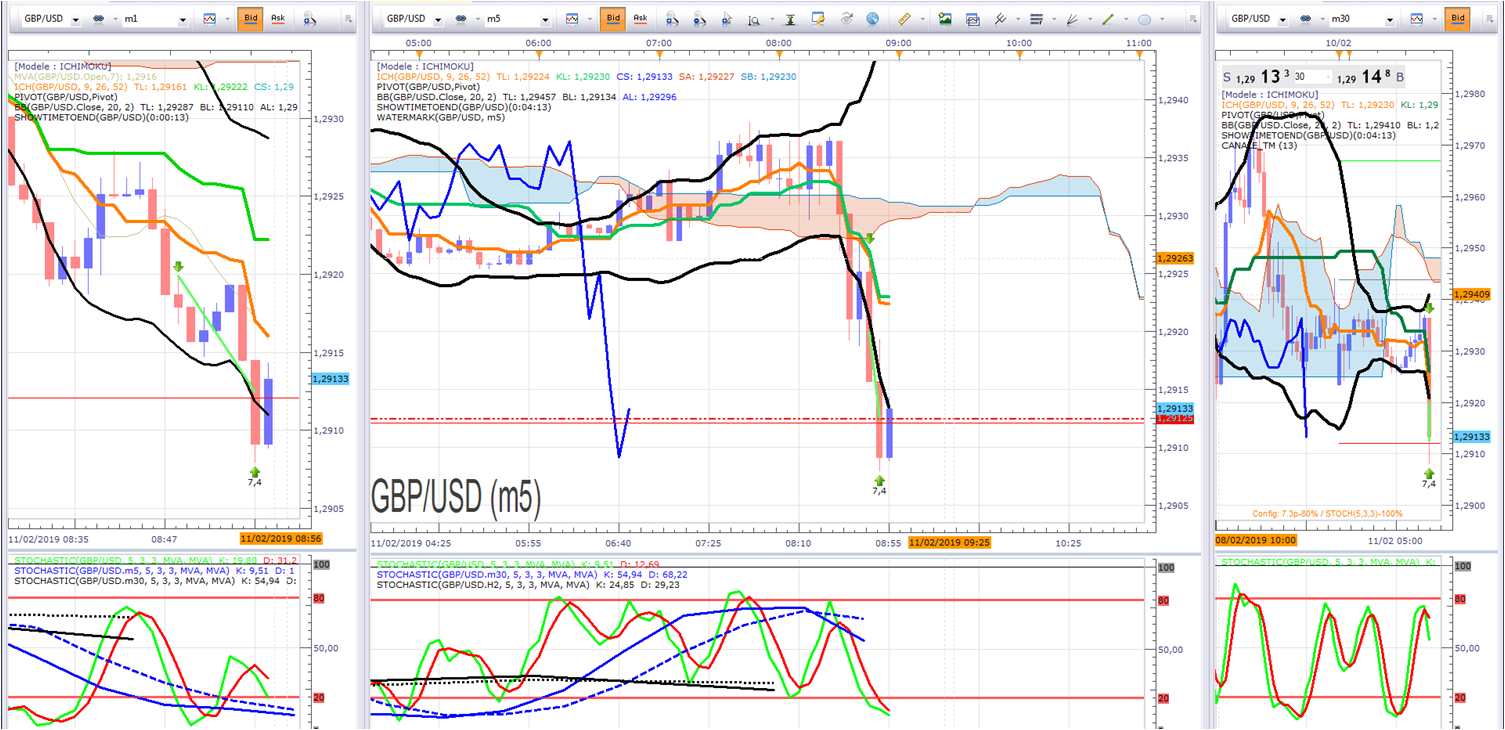
Task: Toggle Bid price in the m30 chart
Action: point(1456,19)
